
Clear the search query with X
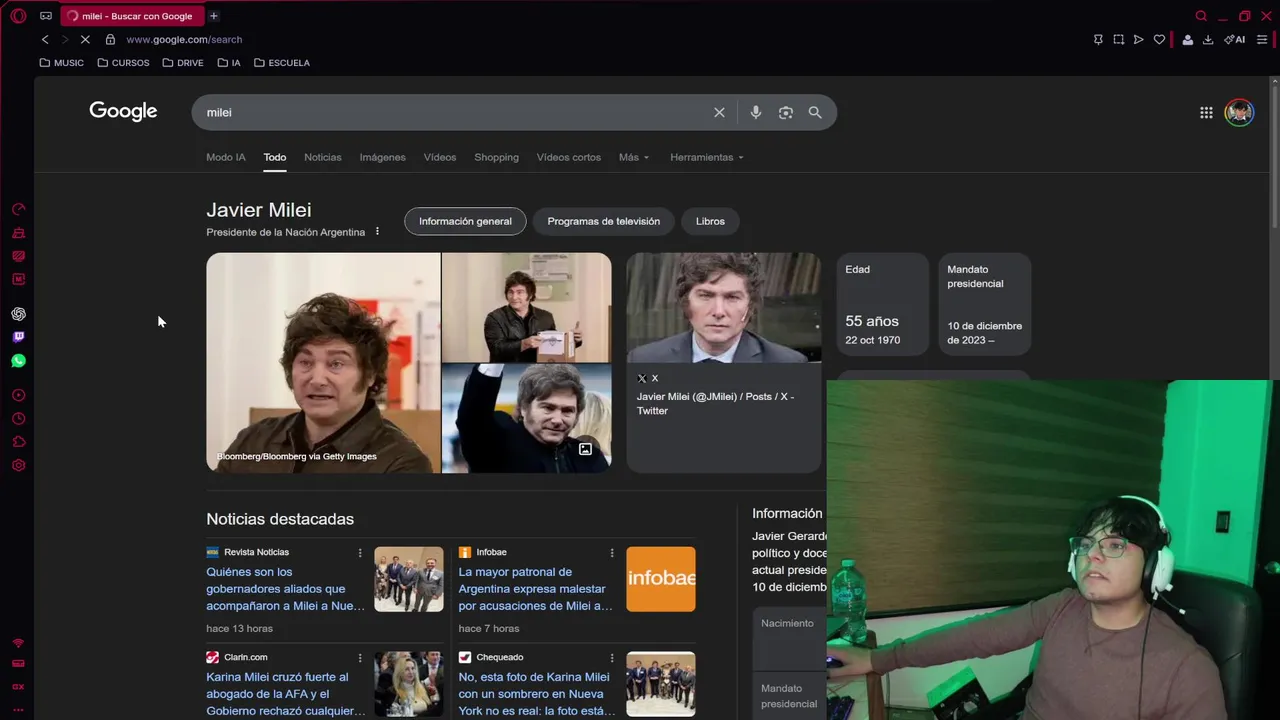point(719,112)
